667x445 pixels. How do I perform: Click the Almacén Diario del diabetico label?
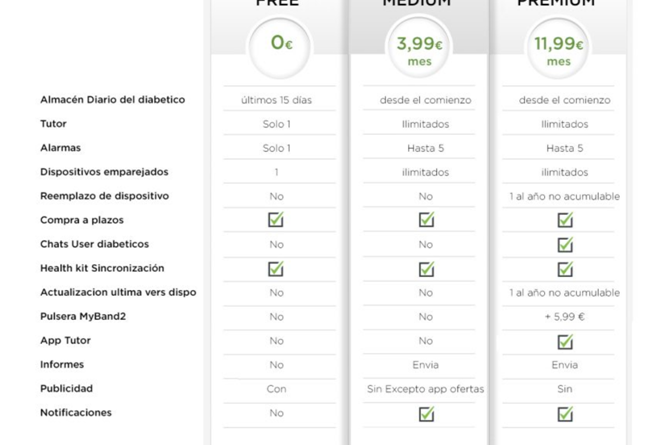point(112,100)
